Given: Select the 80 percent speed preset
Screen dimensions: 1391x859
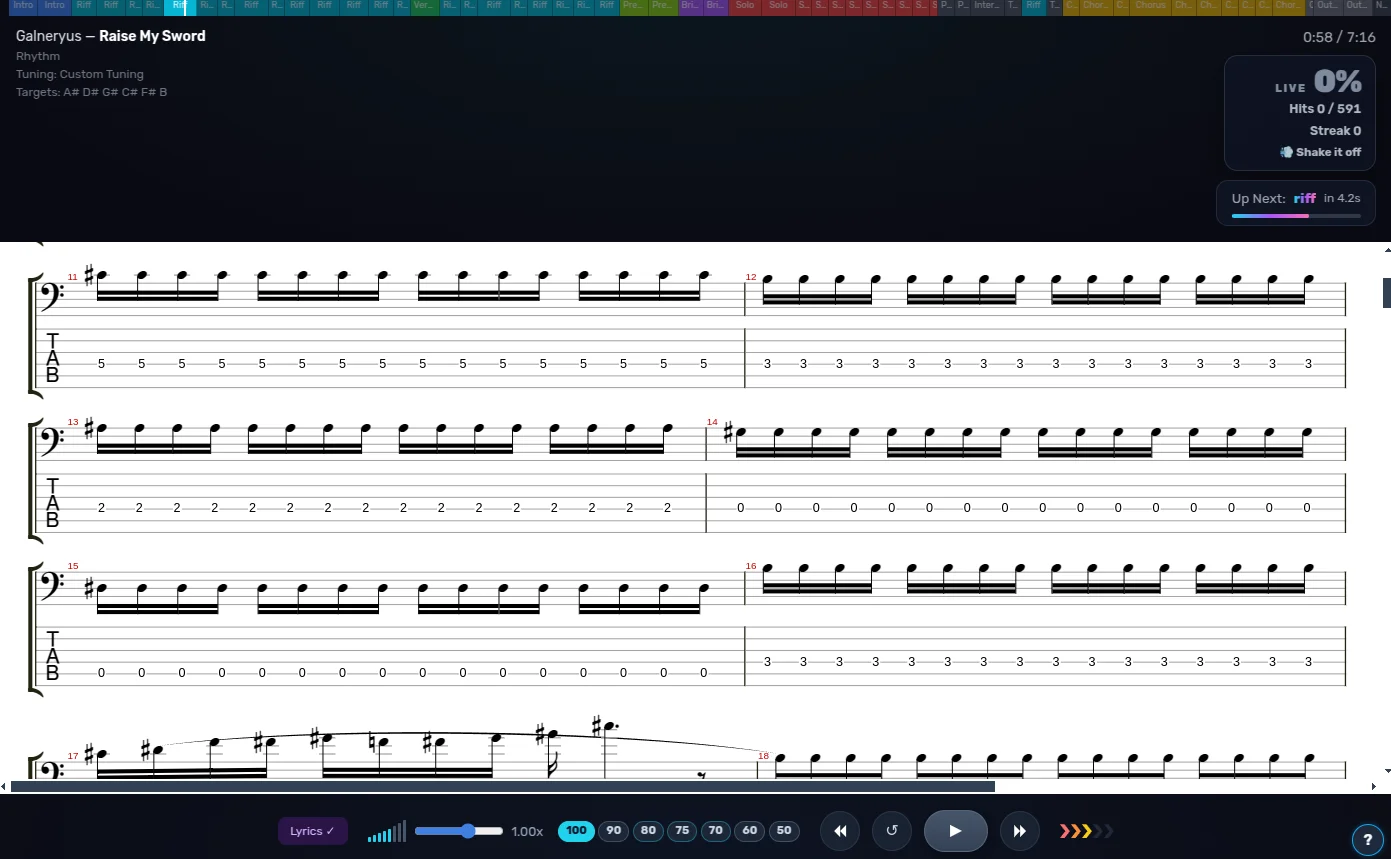Looking at the screenshot, I should (x=648, y=831).
